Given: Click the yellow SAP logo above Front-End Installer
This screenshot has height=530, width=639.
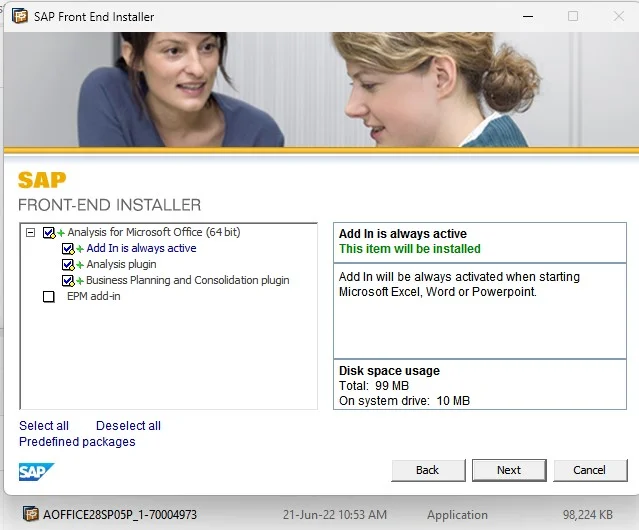Looking at the screenshot, I should pos(42,180).
